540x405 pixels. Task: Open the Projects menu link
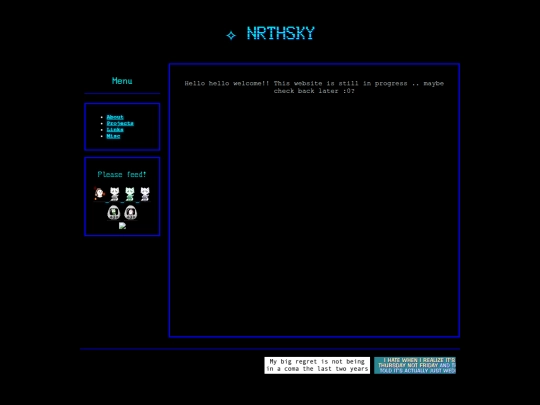(120, 123)
